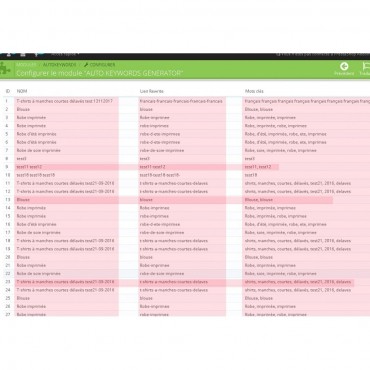Open the AutoKeywords breadcrumb link
Image resolution: width=370 pixels, height=370 pixels.
59,65
